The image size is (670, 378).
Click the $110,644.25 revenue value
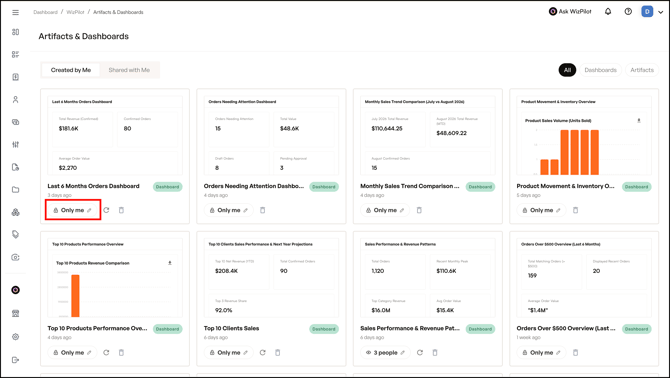tap(387, 129)
